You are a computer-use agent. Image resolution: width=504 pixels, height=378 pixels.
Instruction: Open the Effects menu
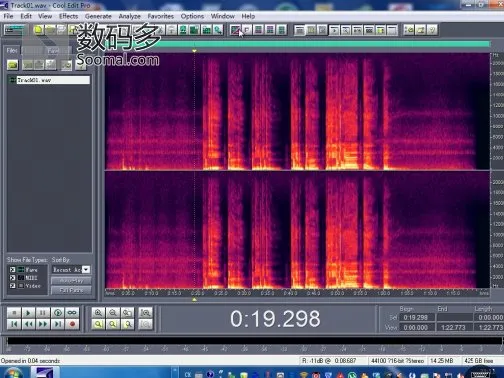(68, 16)
